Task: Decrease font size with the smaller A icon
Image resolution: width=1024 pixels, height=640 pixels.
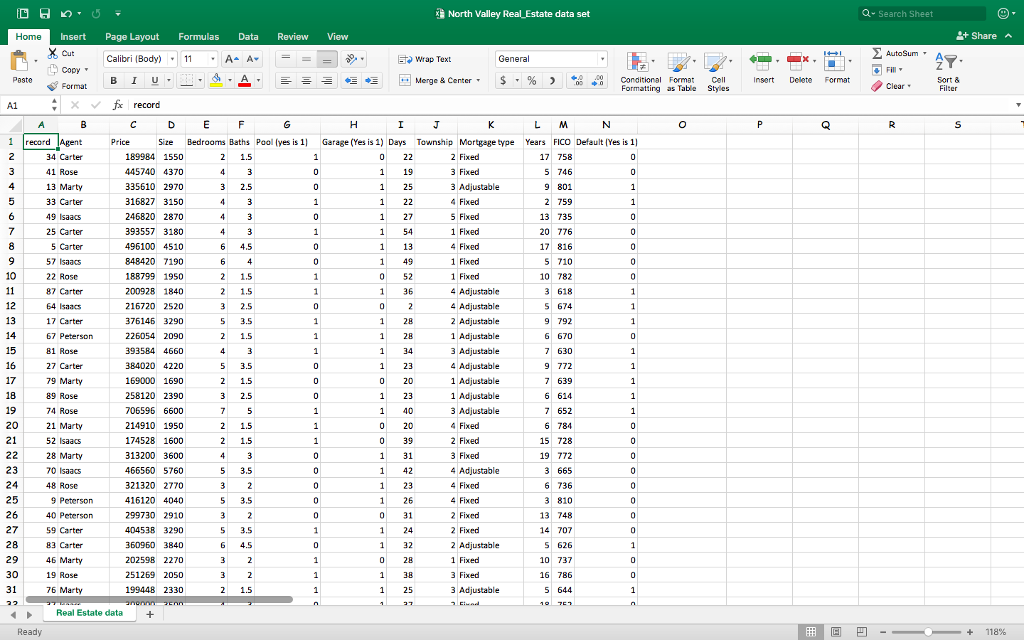Action: tap(253, 59)
